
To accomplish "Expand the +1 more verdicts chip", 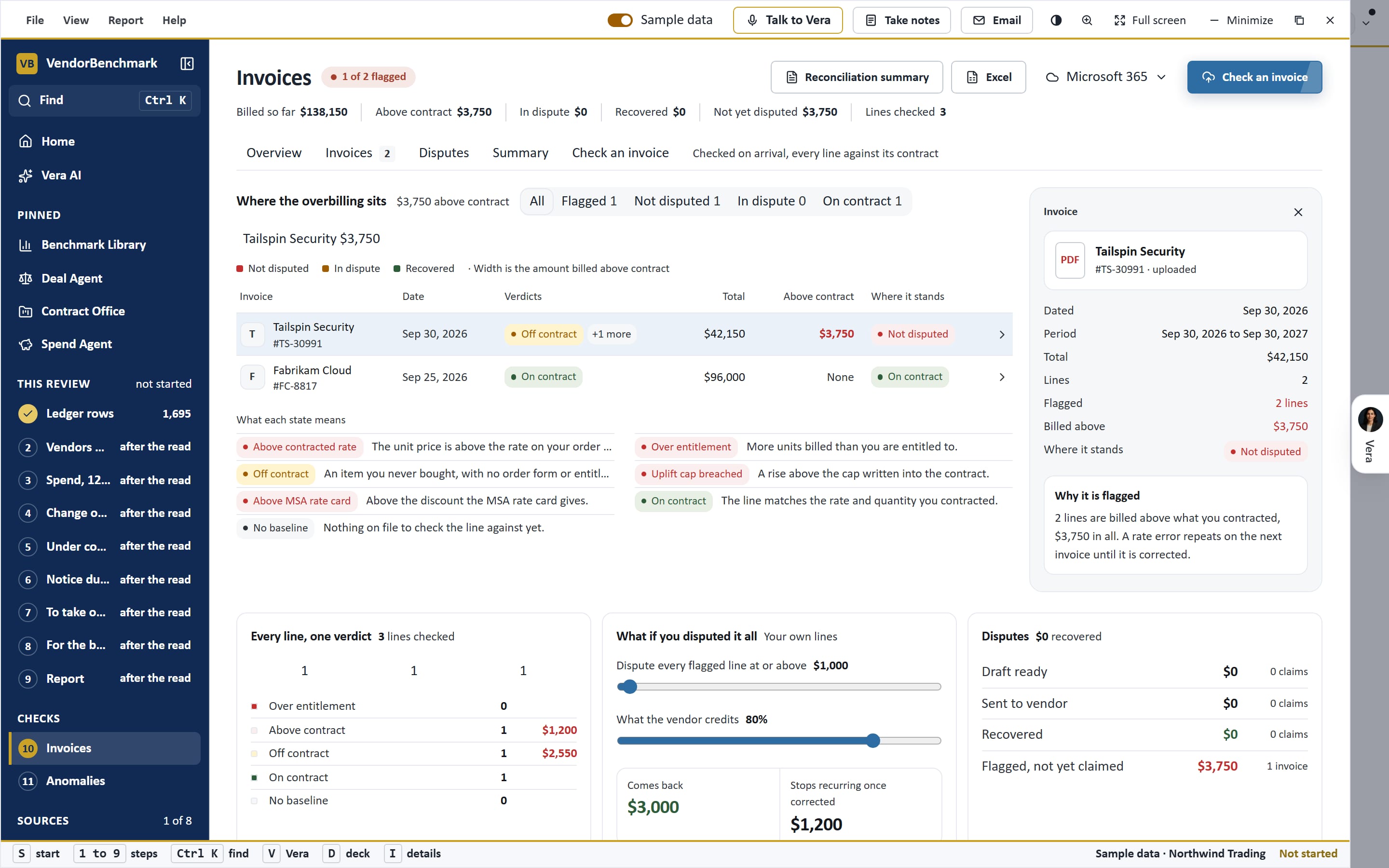I will tap(611, 334).
